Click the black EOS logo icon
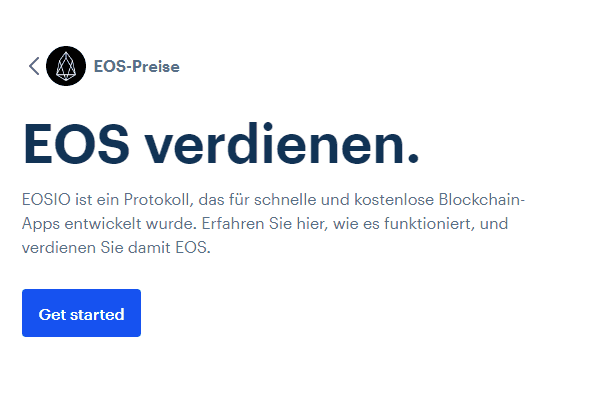The height and width of the screenshot is (407, 595). pos(66,66)
